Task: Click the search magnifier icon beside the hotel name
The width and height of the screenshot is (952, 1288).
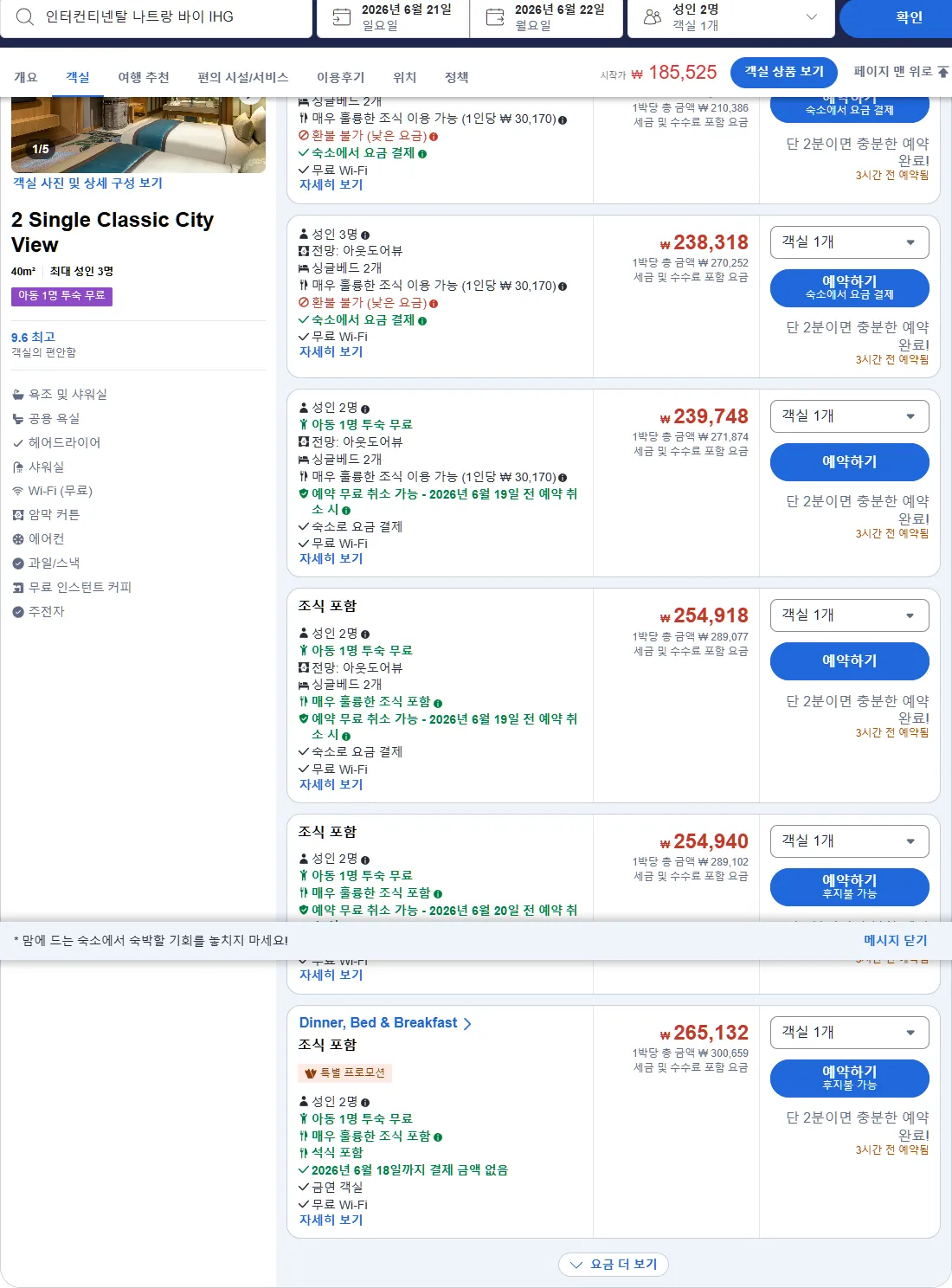Action: 25,16
